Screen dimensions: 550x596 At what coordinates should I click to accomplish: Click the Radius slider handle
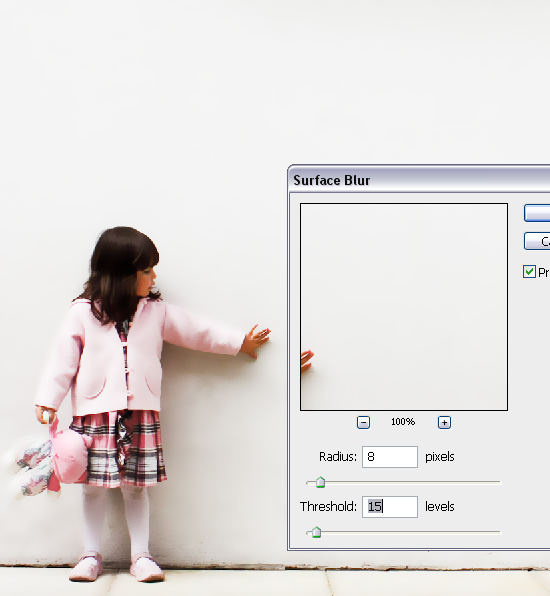click(x=320, y=482)
